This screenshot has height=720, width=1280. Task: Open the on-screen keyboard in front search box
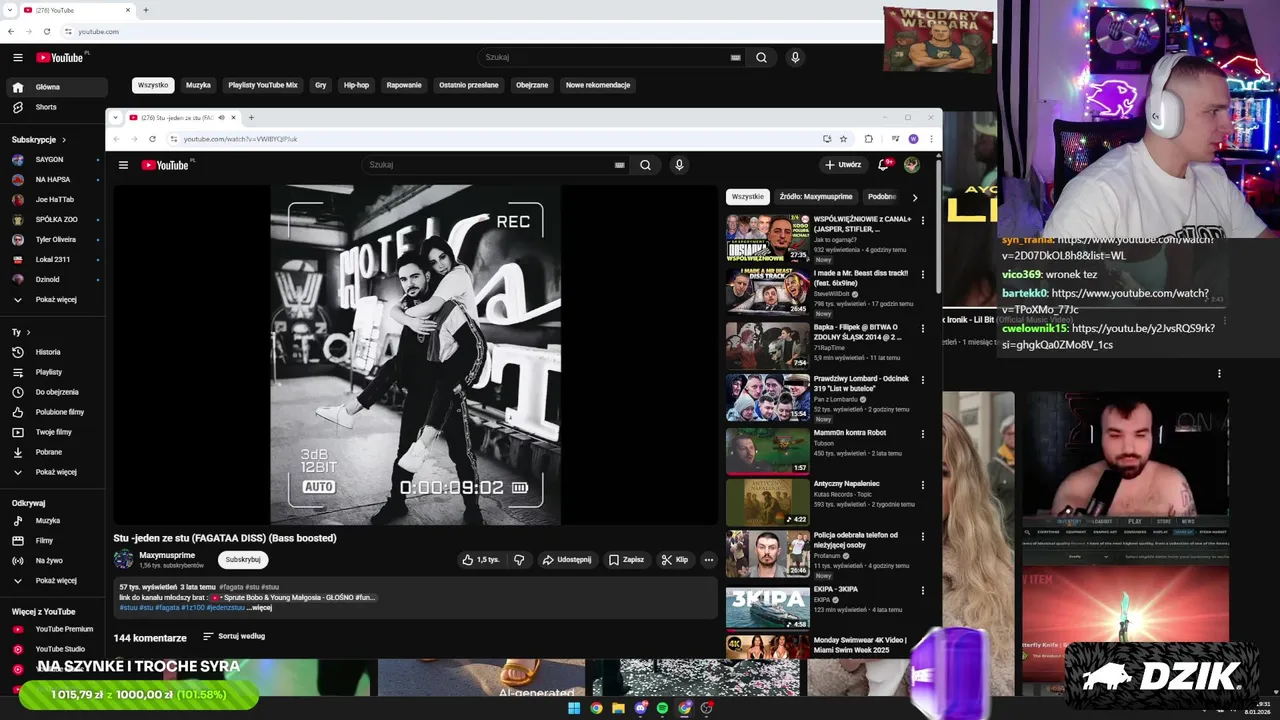click(619, 165)
